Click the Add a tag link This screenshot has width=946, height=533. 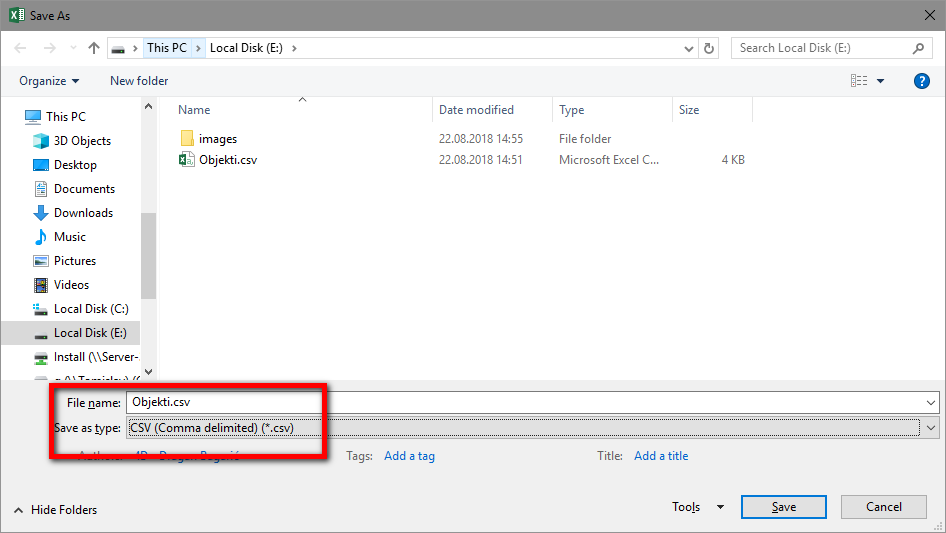click(409, 456)
